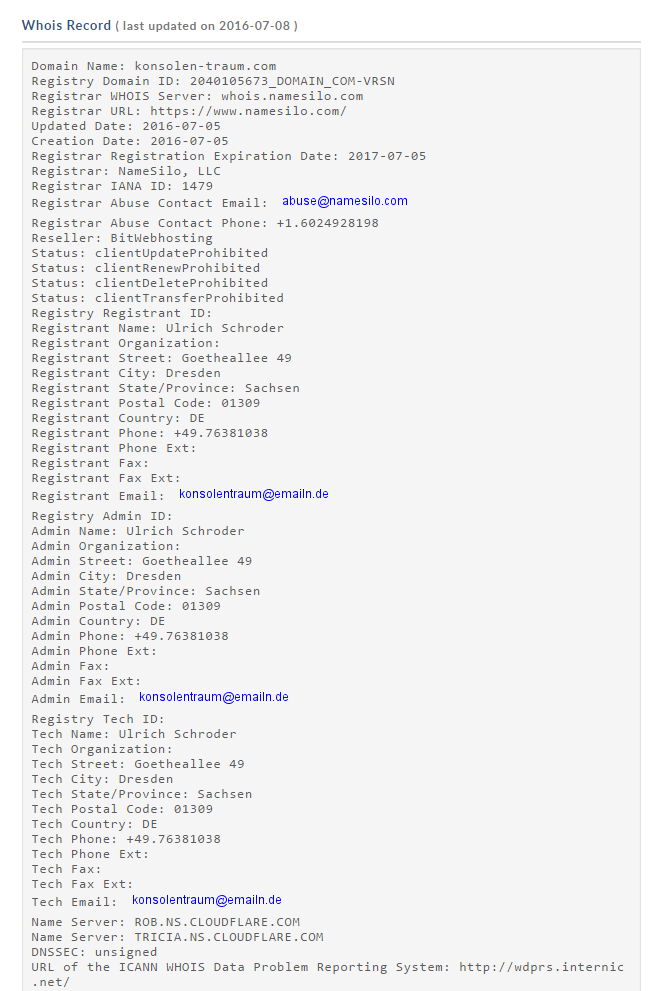
Task: Click the last updated on 2016-07-08 text
Action: coord(206,26)
